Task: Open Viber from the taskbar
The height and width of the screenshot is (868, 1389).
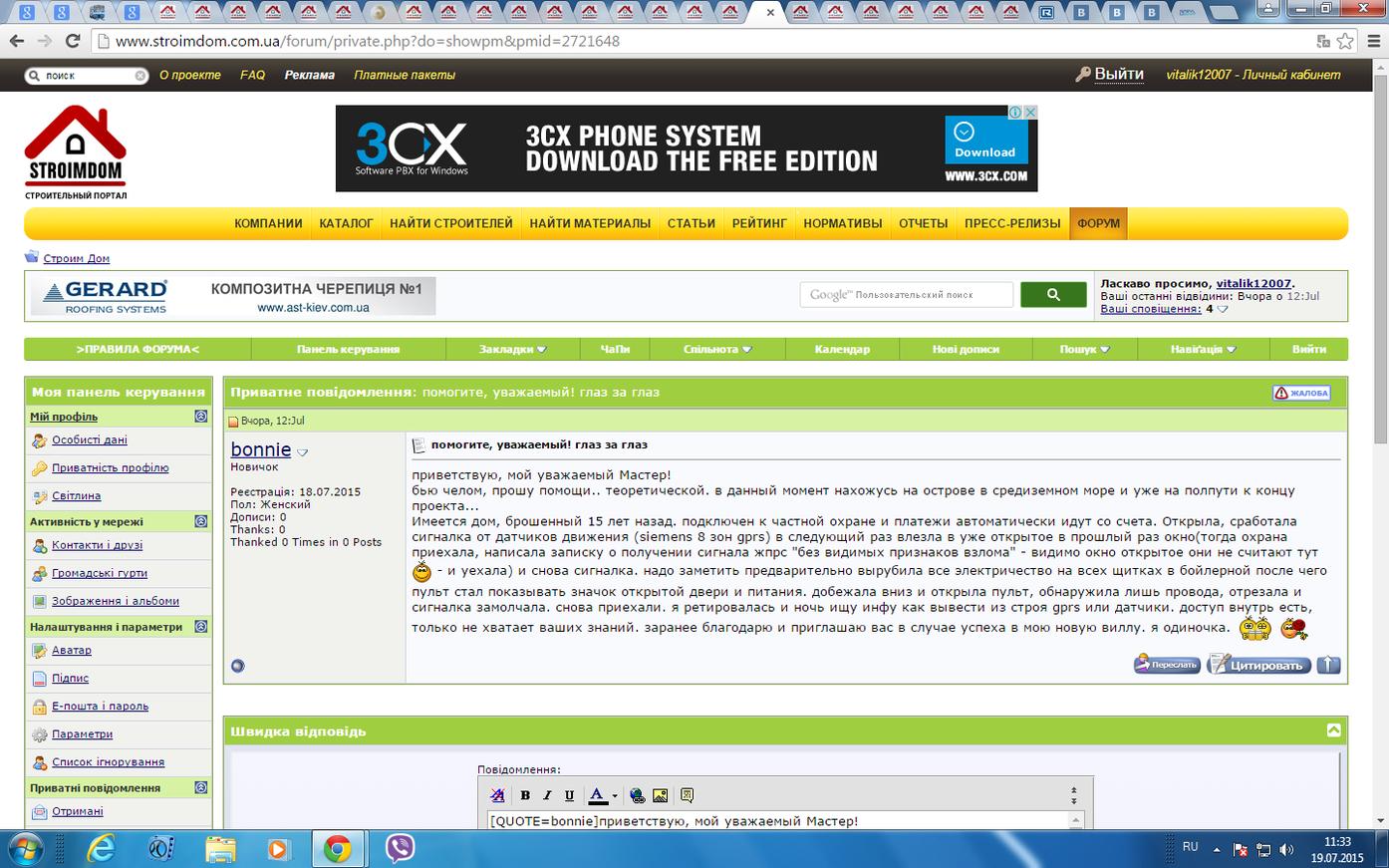Action: click(x=401, y=848)
